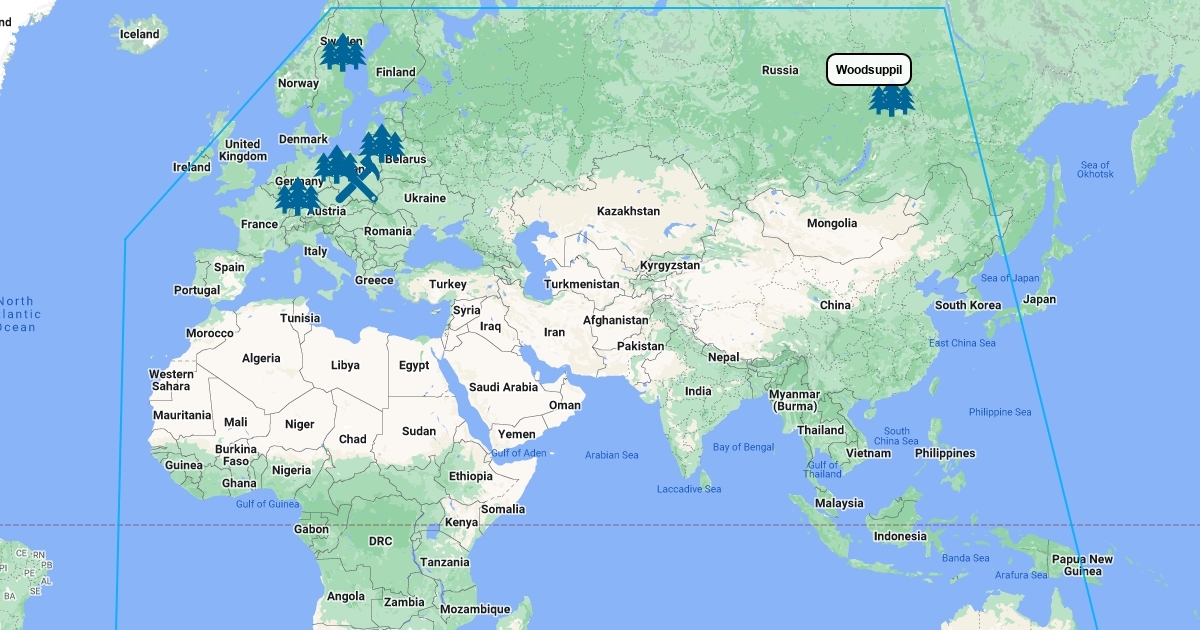
Task: Click the Mongolia label on map
Action: pos(832,223)
